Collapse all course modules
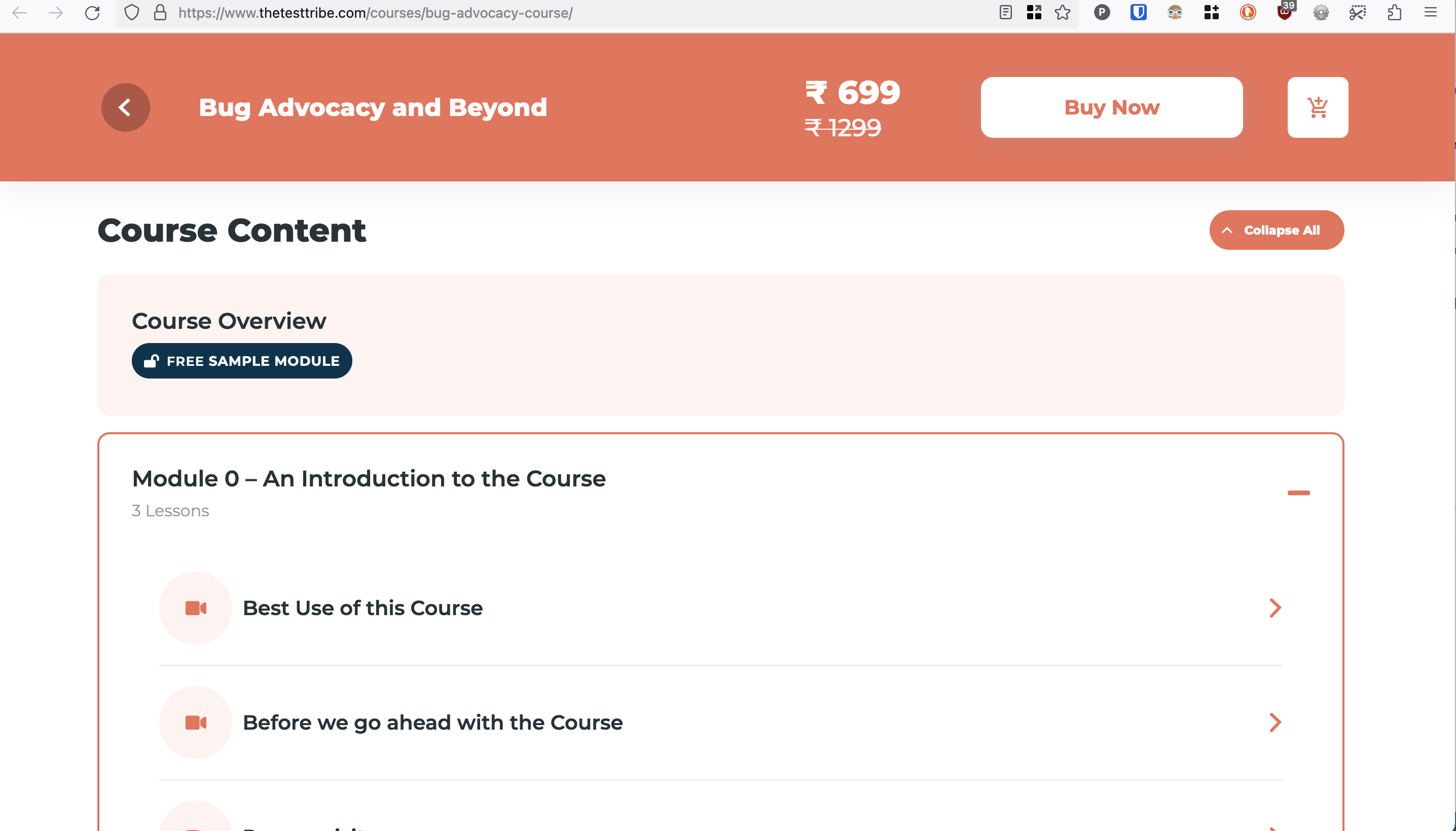 coord(1276,230)
